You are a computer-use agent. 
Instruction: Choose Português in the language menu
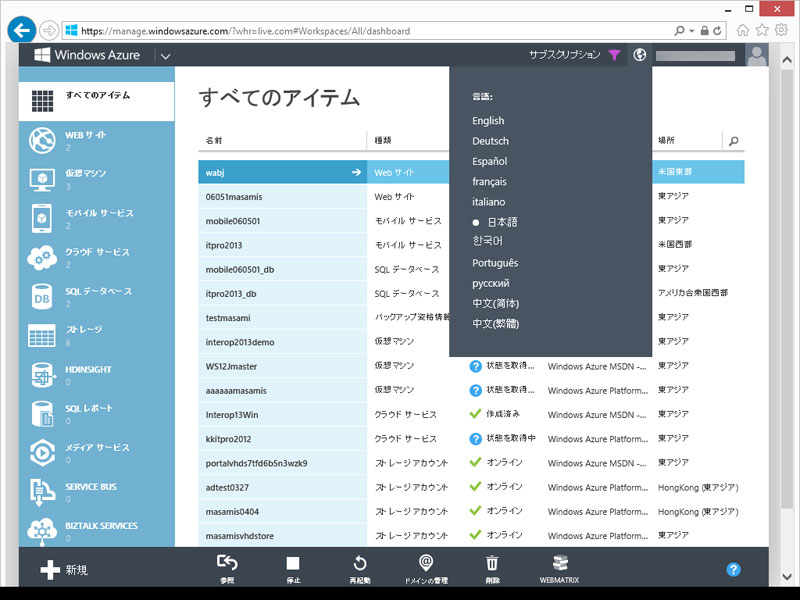click(x=495, y=263)
